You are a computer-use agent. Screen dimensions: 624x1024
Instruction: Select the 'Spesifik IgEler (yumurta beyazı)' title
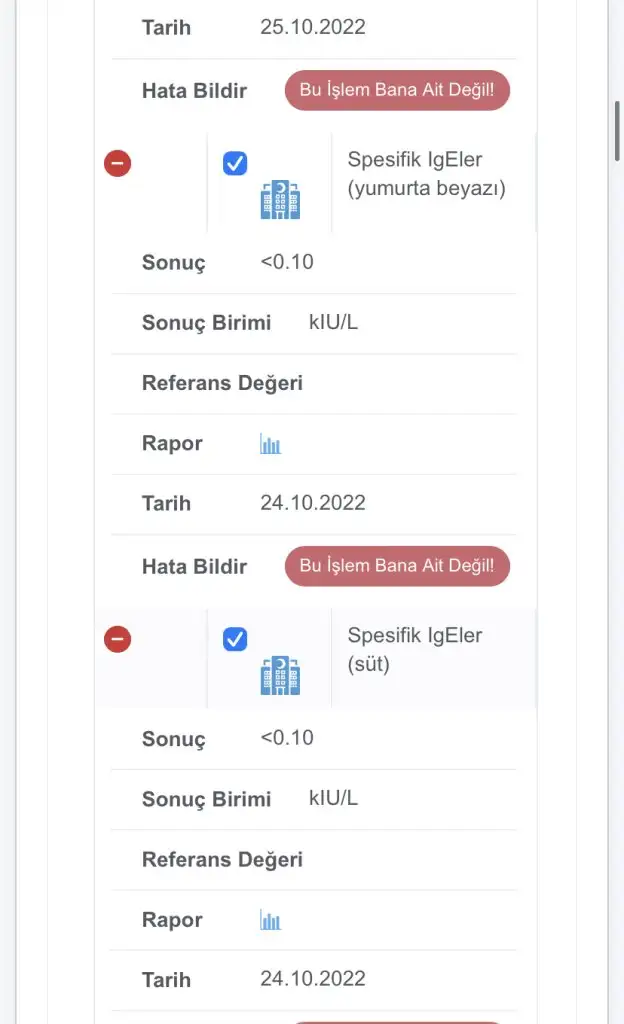(426, 174)
